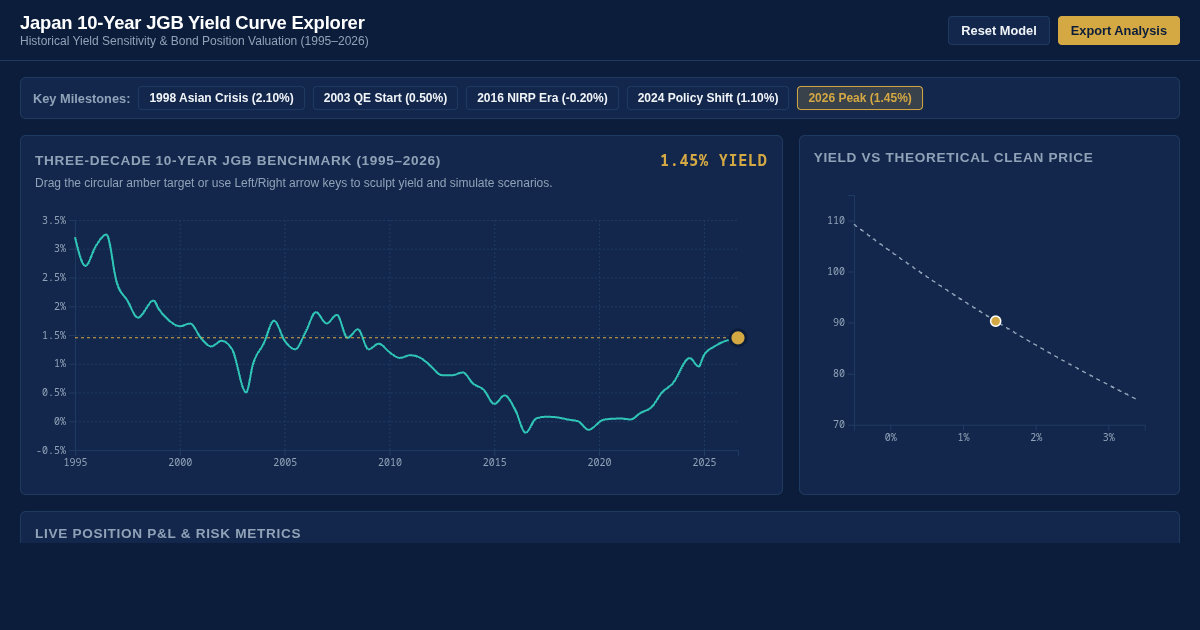
Task: Pick the 2024 Policy Shift milestone
Action: click(708, 98)
